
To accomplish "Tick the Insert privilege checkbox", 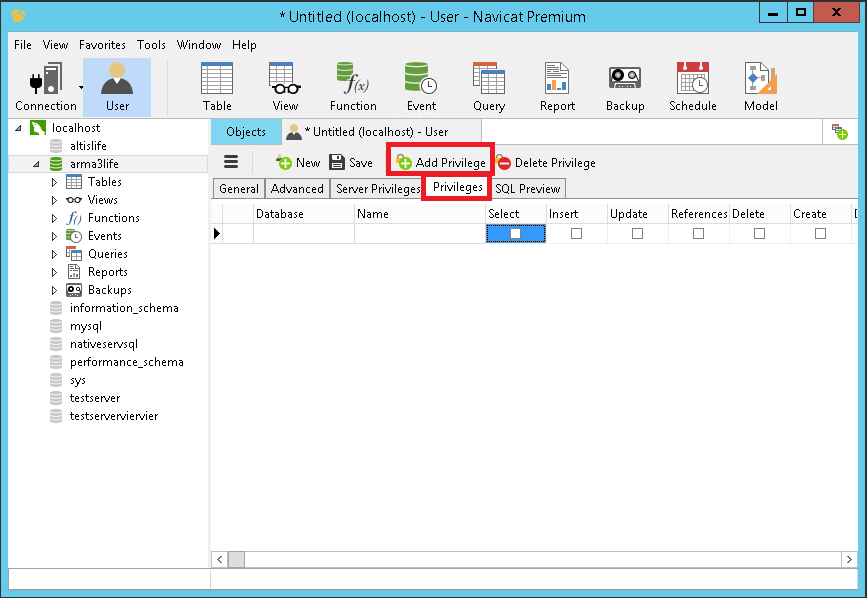I will click(x=576, y=233).
